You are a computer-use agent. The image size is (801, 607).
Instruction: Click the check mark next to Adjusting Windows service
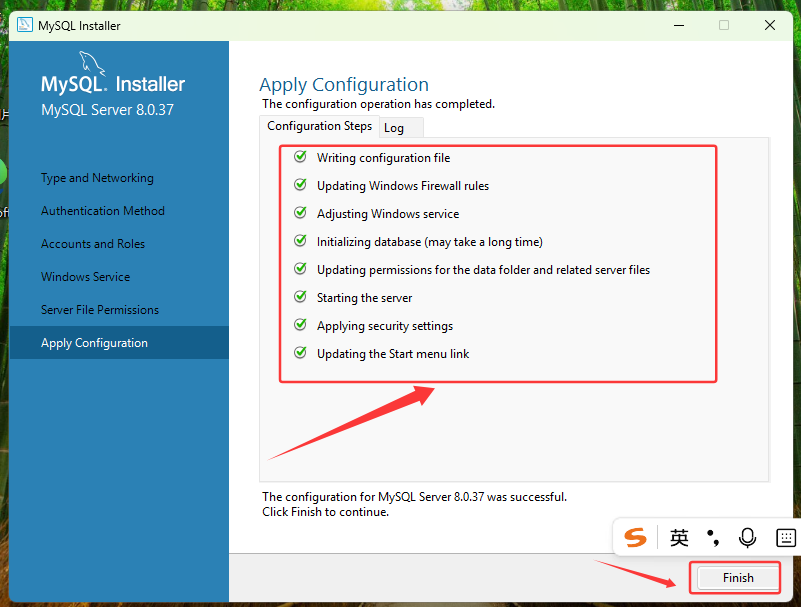300,213
